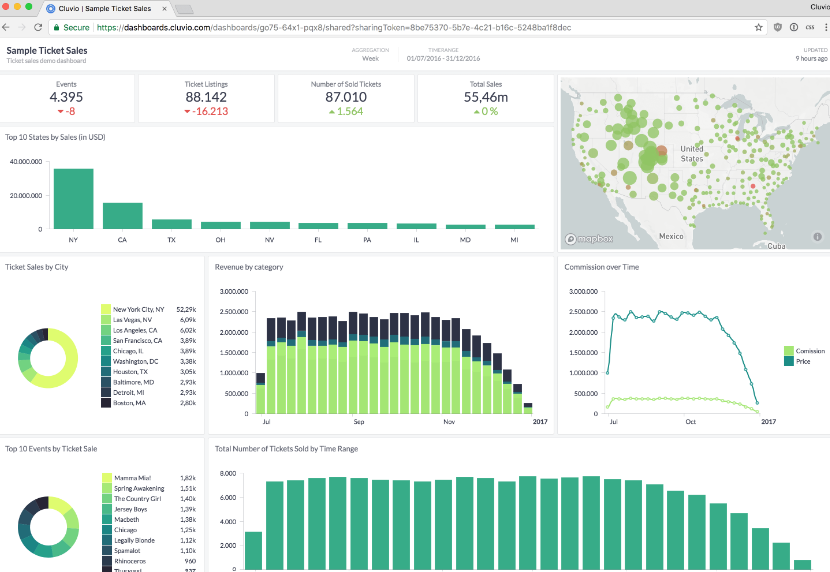Open a new browser tab
Screen dimensions: 830x572
(184, 9)
